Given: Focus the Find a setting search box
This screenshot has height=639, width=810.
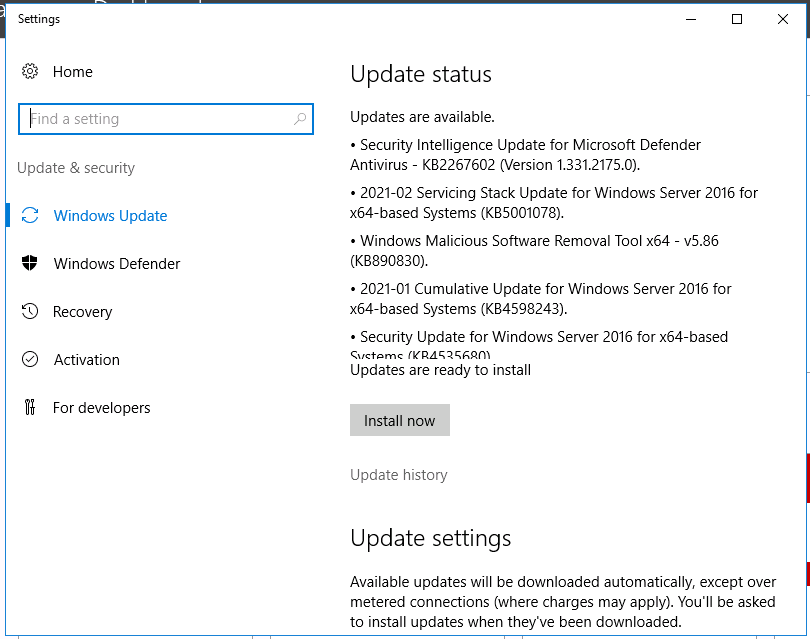Looking at the screenshot, I should (x=166, y=119).
